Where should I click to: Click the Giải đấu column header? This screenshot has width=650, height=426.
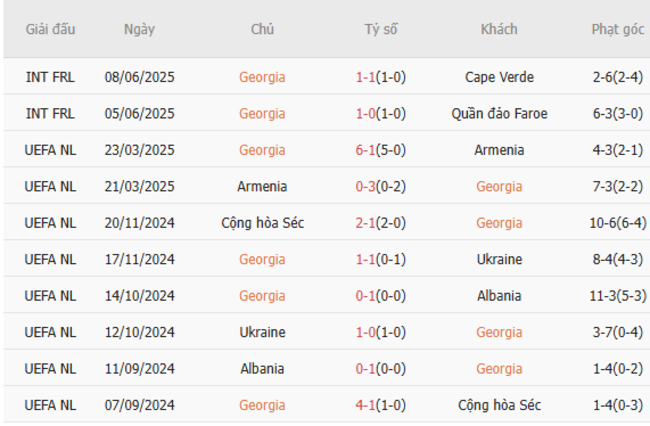coord(50,29)
